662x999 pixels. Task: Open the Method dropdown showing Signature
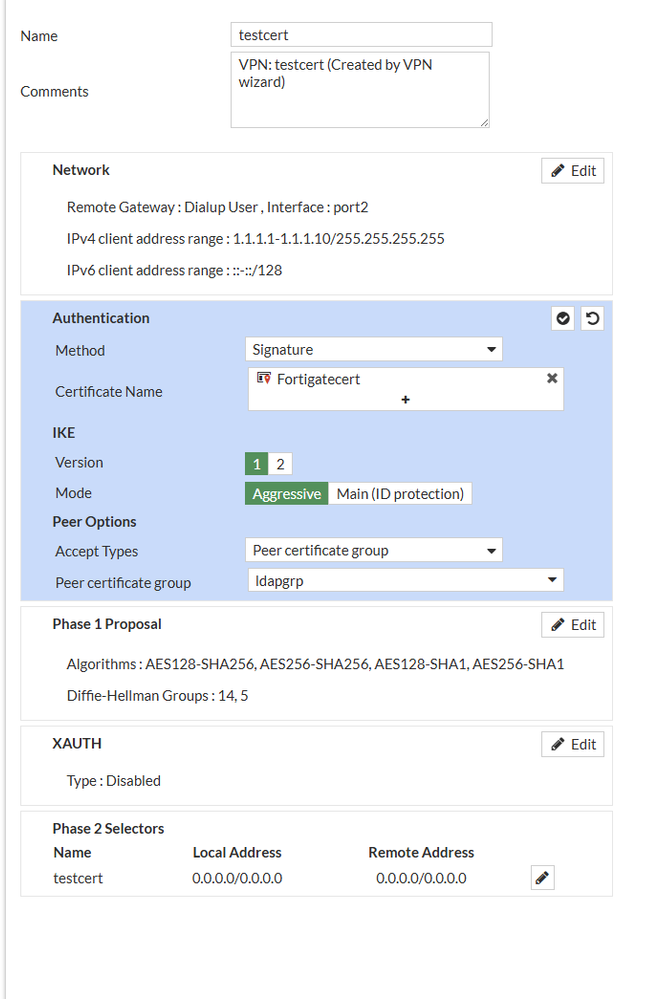(374, 350)
